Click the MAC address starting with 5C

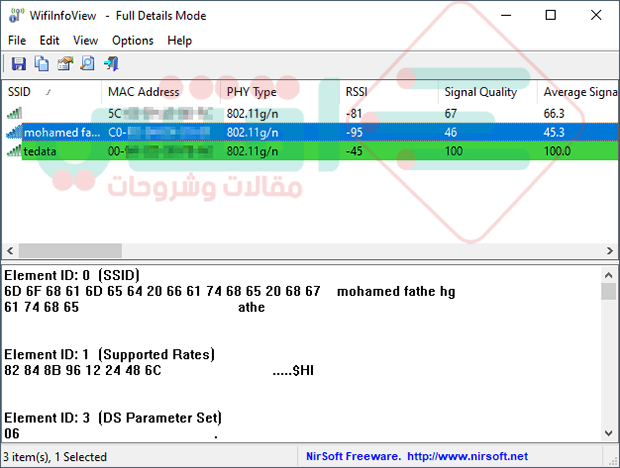(161, 114)
